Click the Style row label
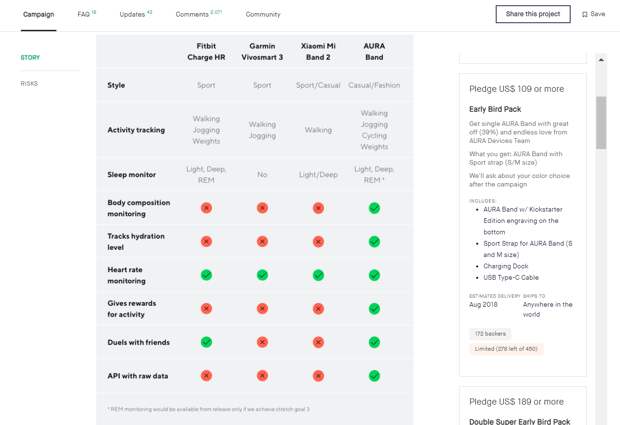The width and height of the screenshot is (620, 425). point(116,85)
